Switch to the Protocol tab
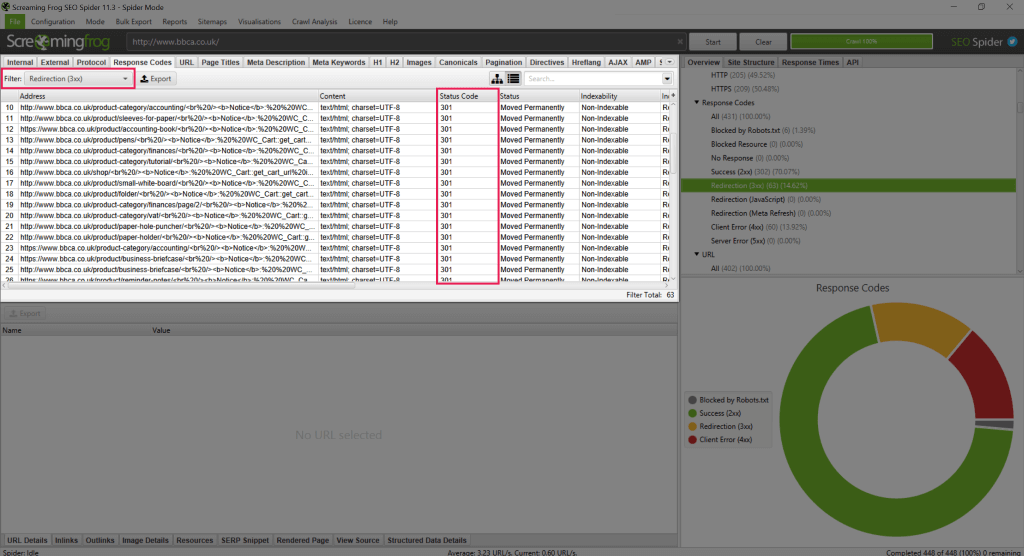 91,62
